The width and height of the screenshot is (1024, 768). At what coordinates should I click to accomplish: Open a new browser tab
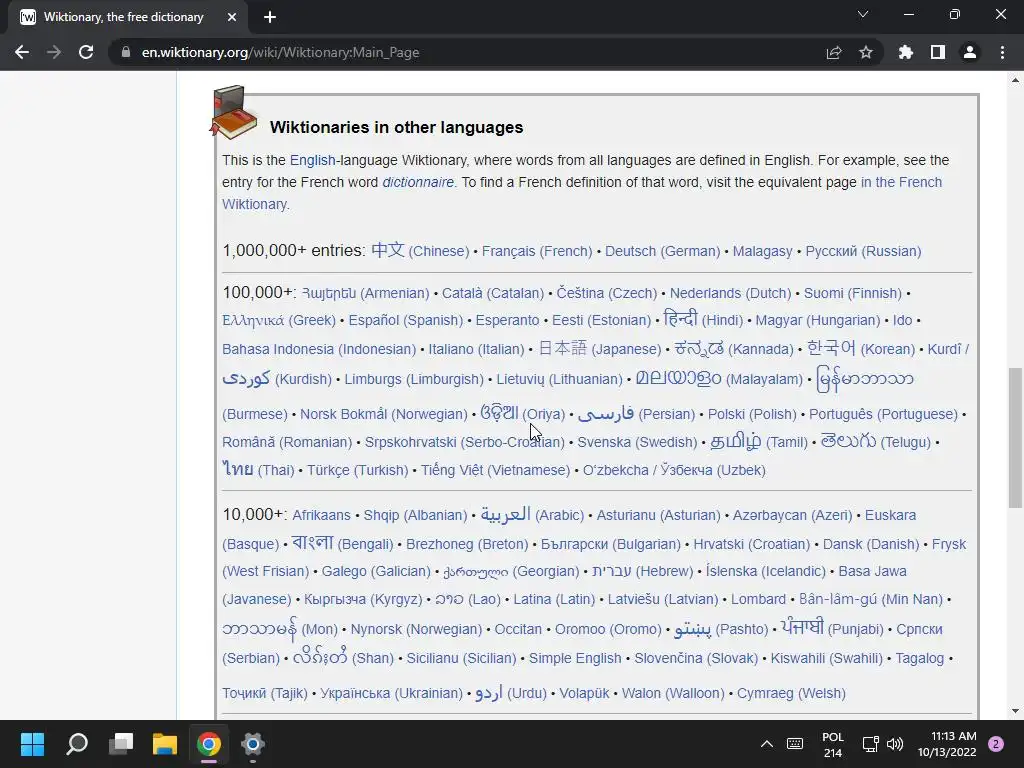tap(270, 17)
